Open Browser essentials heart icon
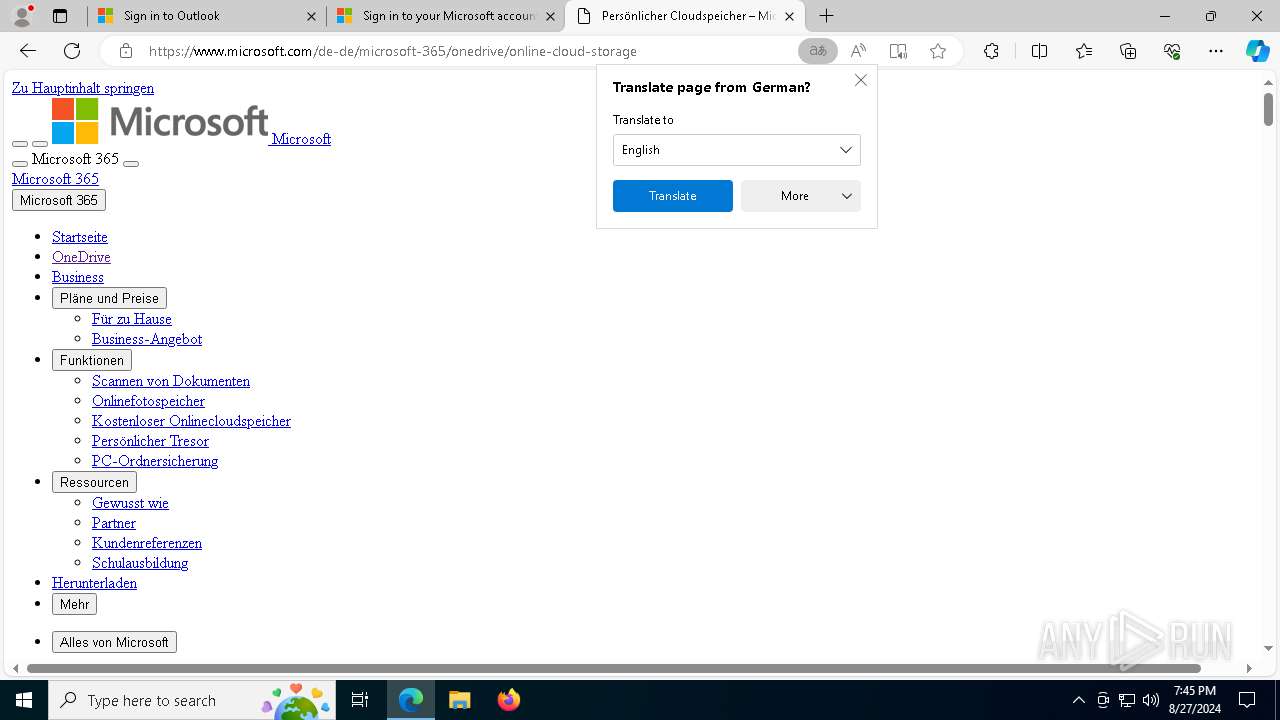This screenshot has width=1280, height=720. click(1172, 51)
